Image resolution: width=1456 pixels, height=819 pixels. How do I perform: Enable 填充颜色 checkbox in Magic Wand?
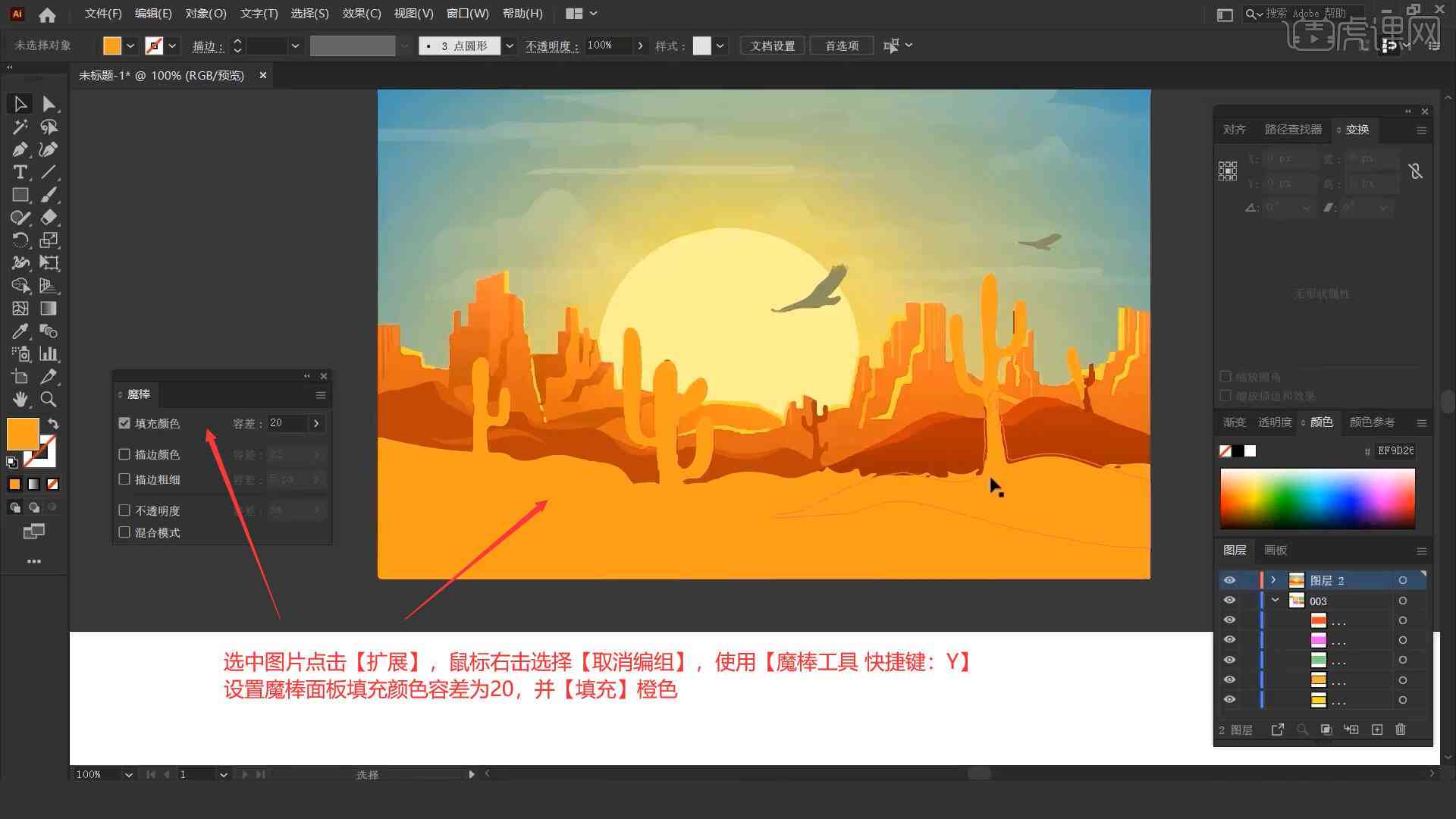click(125, 423)
